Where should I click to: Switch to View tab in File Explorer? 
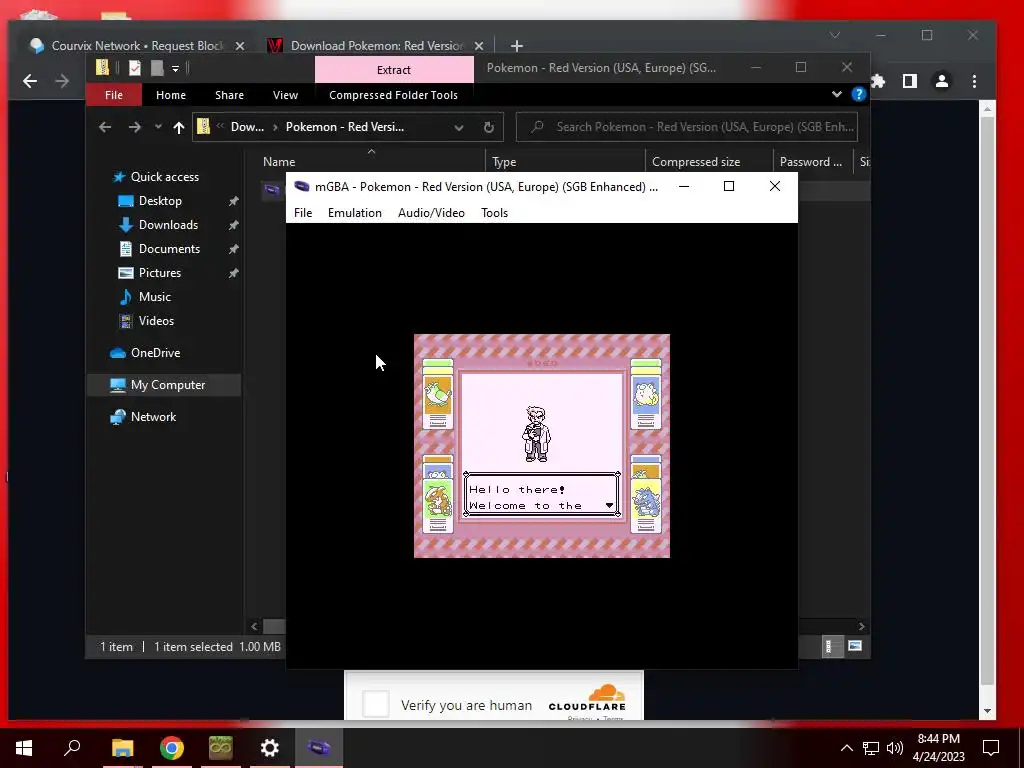285,95
